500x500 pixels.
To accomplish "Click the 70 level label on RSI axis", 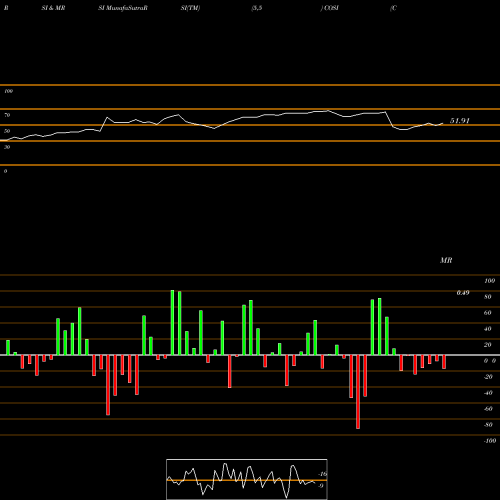I will pyautogui.click(x=7, y=115).
